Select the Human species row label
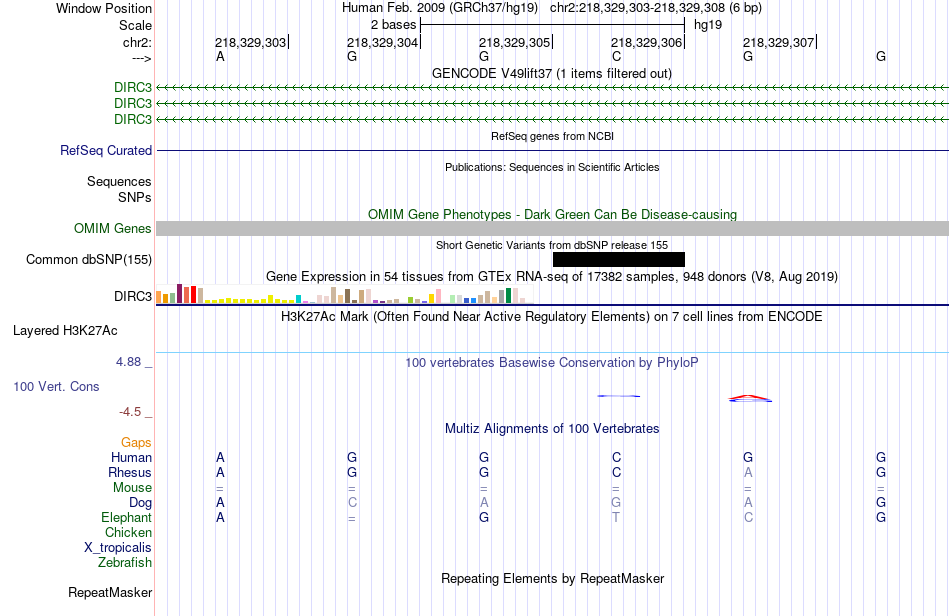This screenshot has height=616, width=950. (131, 457)
